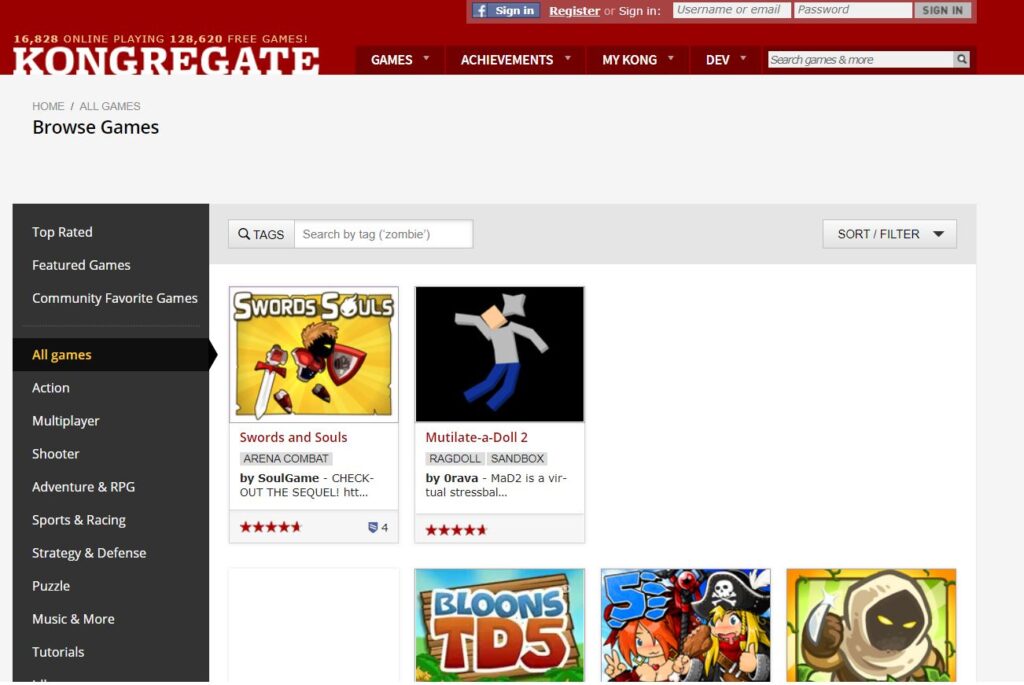
Task: Open Mutilate-a-Doll 2 game thumbnail
Action: (500, 354)
